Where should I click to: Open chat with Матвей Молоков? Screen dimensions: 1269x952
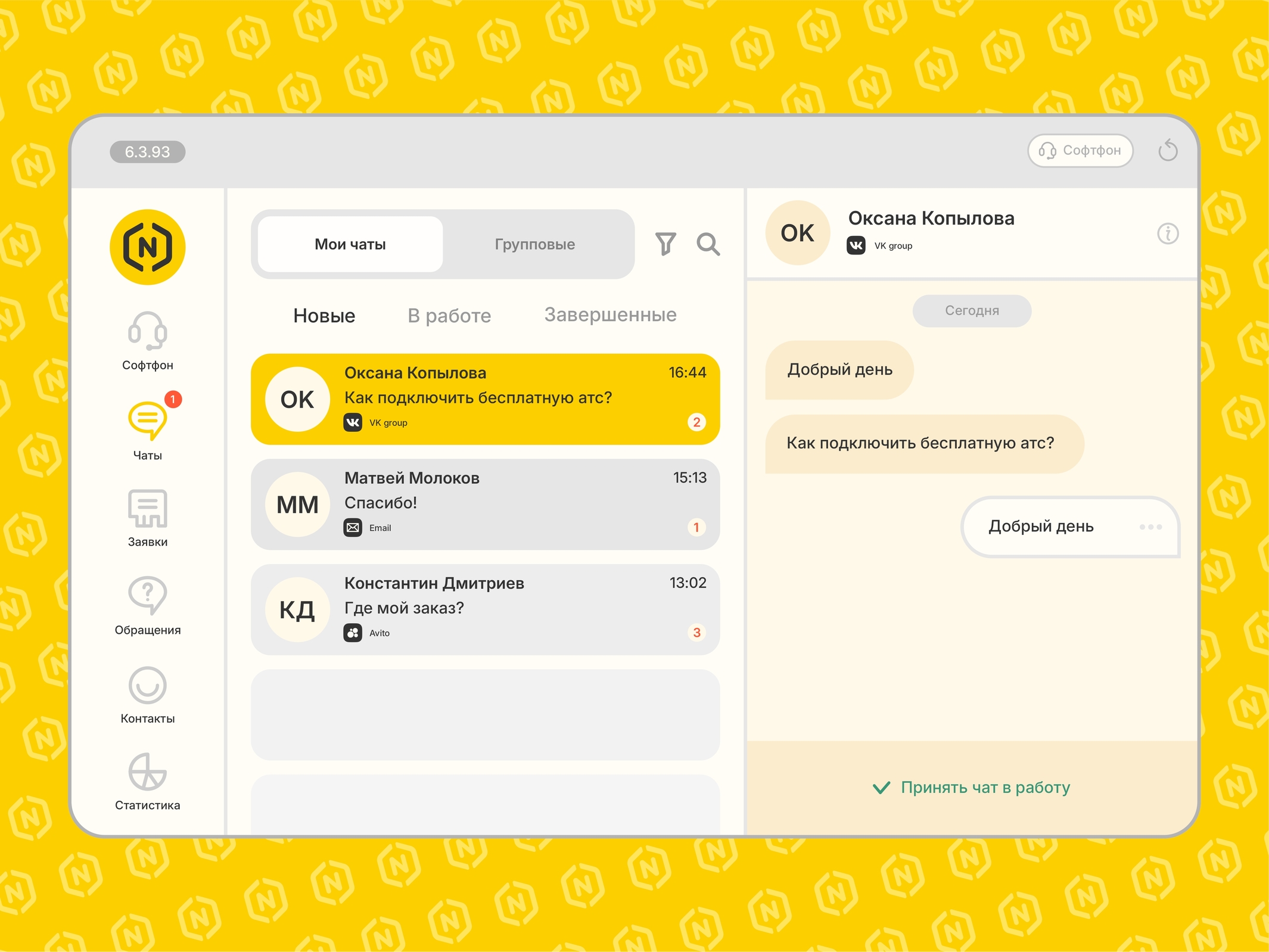click(485, 504)
